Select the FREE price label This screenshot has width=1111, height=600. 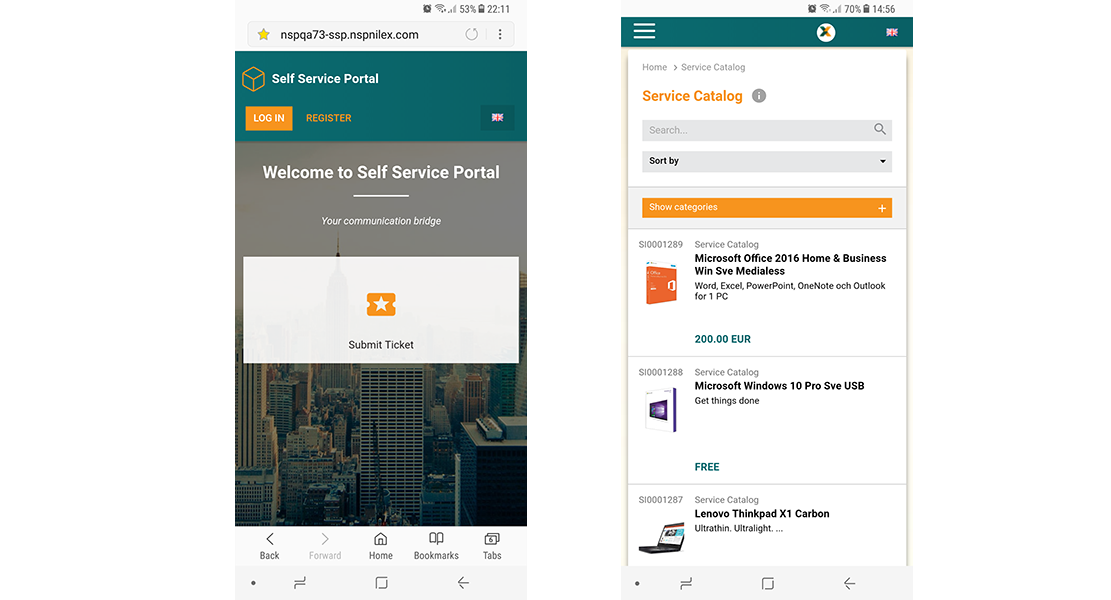pyautogui.click(x=706, y=467)
